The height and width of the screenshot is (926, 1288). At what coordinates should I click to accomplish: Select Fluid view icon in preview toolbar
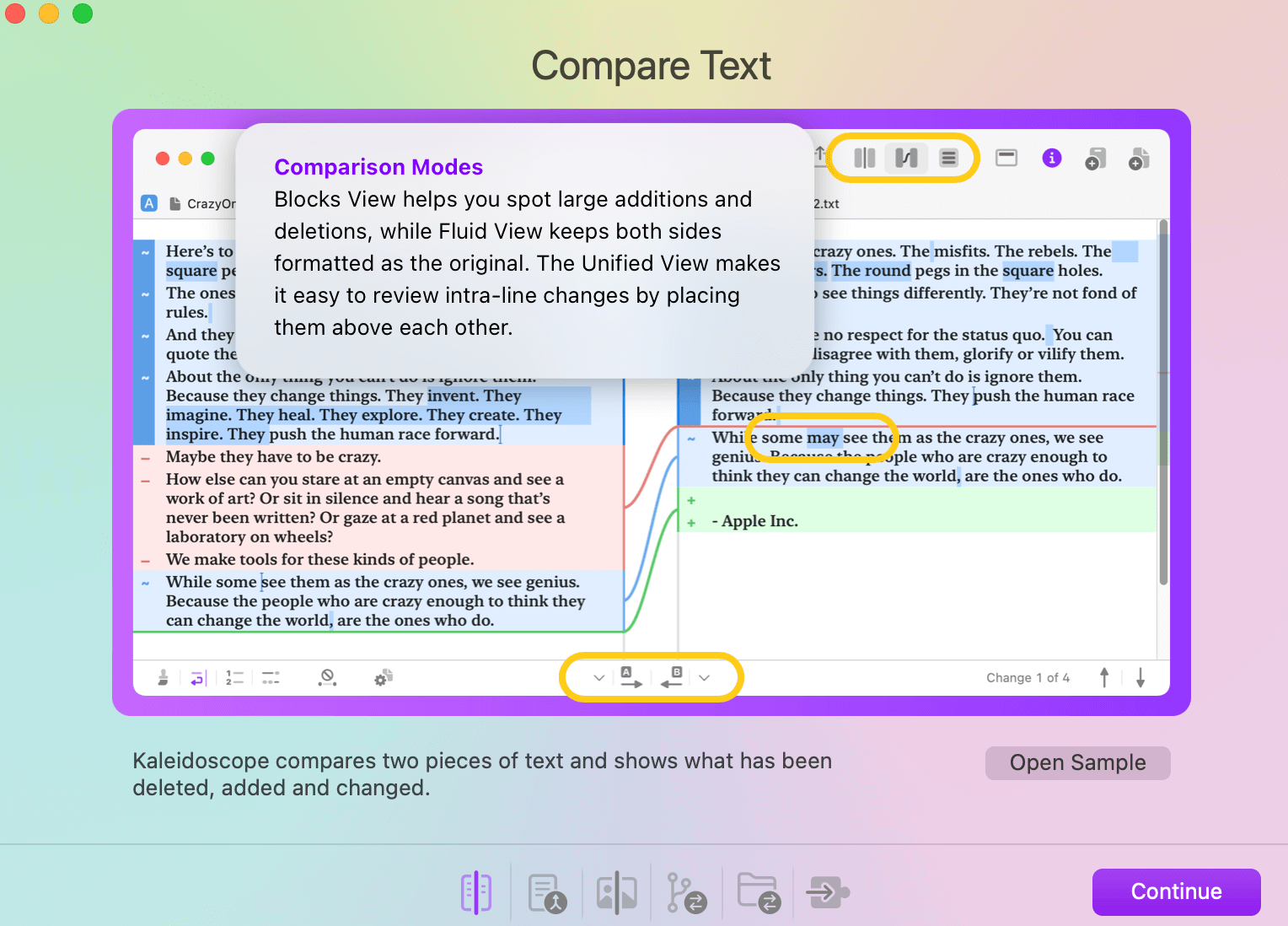pyautogui.click(x=906, y=158)
